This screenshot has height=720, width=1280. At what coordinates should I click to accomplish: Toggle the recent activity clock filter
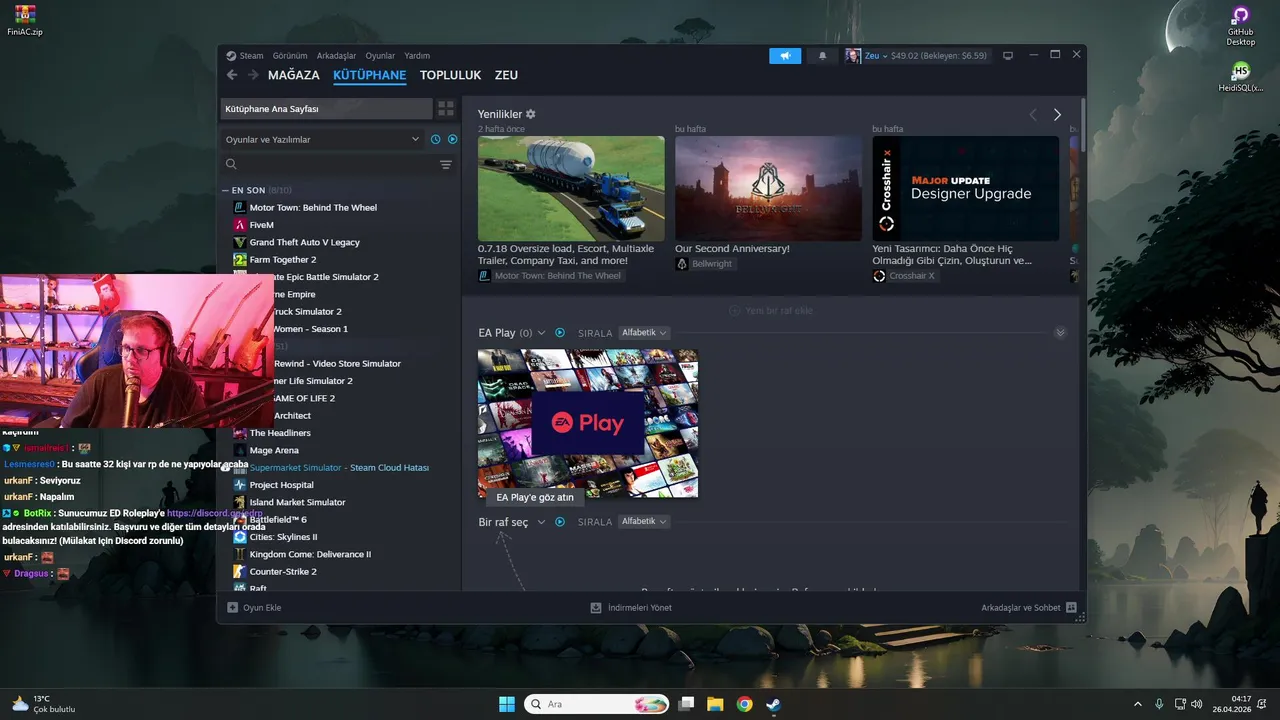[436, 139]
